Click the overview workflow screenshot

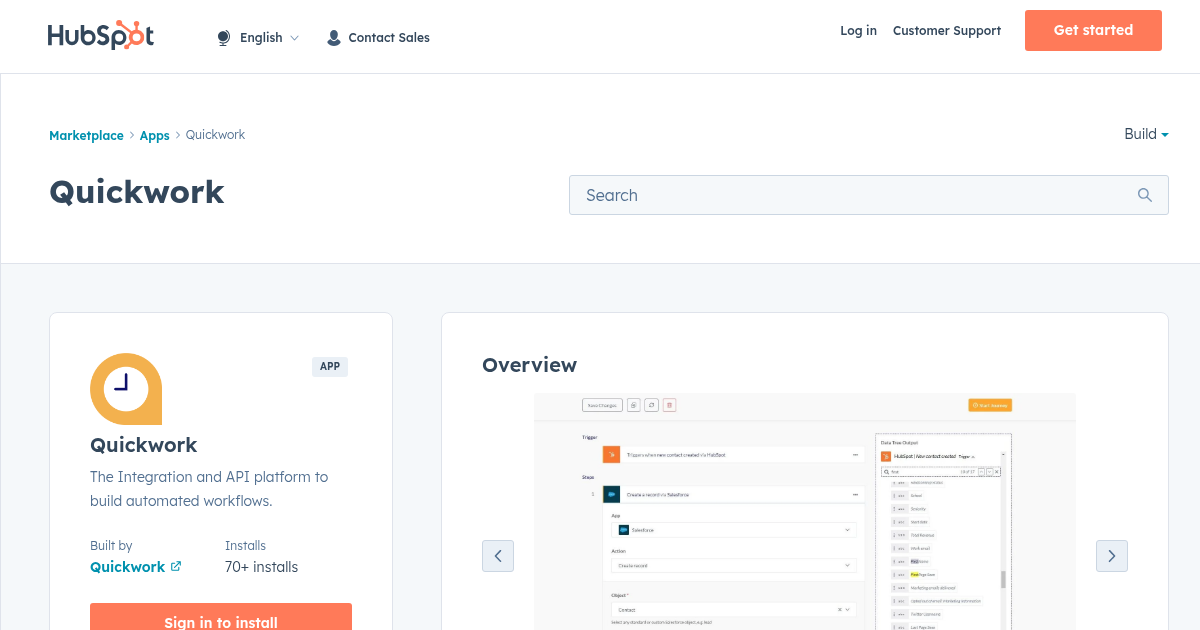[805, 511]
